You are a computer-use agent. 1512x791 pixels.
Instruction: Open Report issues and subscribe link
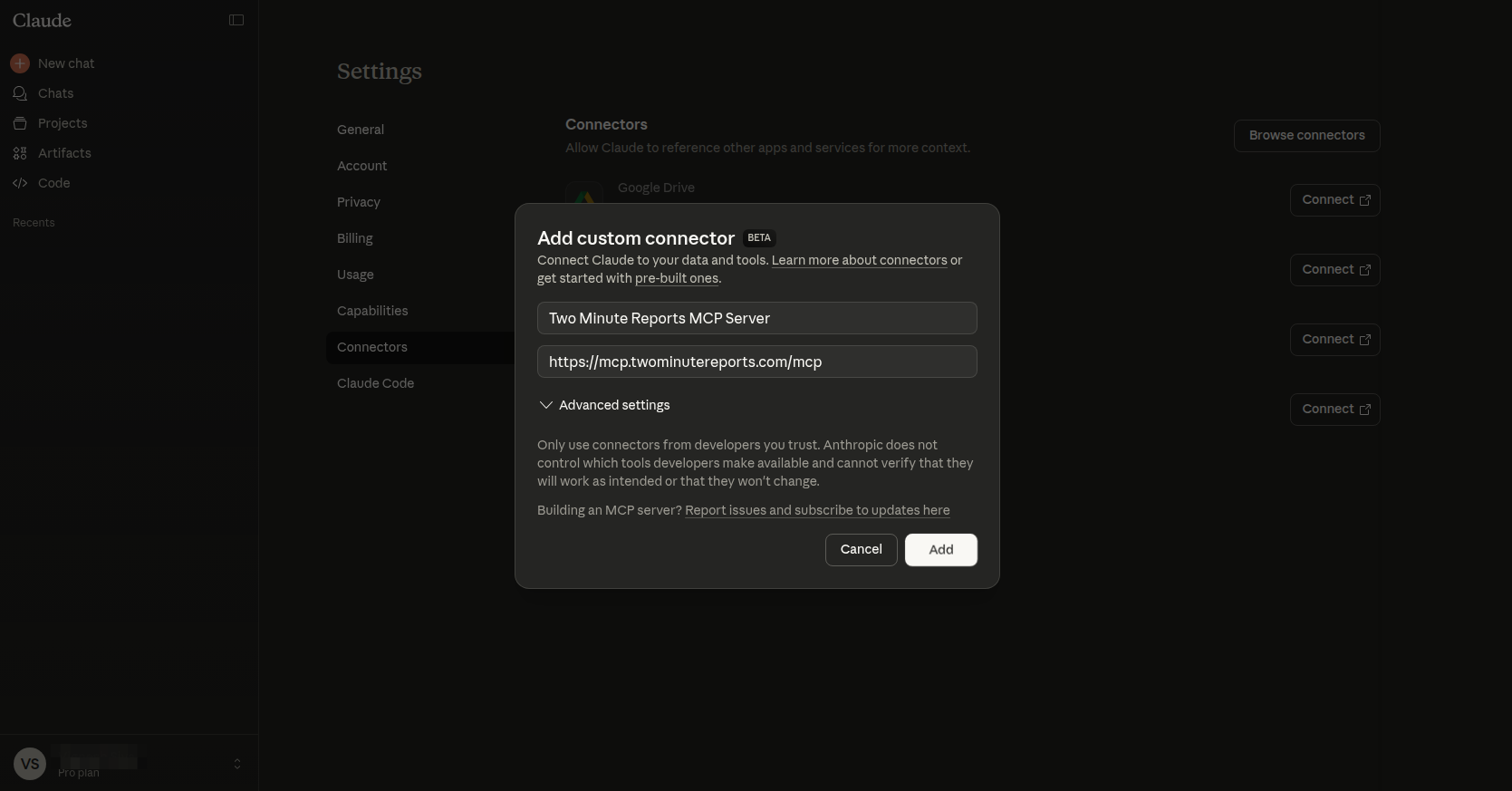[x=817, y=510]
